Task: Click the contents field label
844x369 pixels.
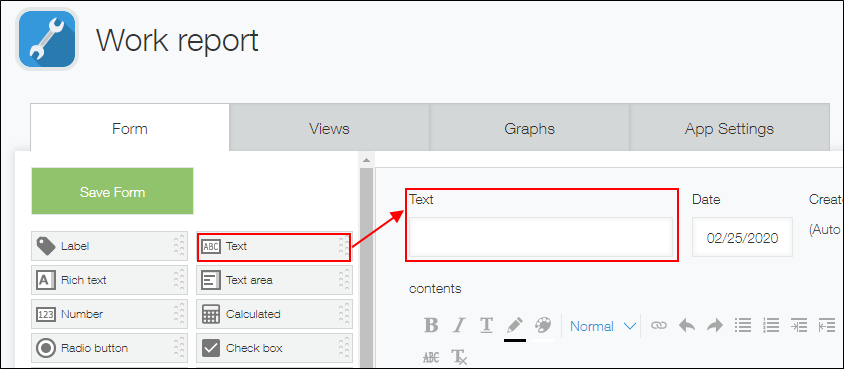Action: (435, 288)
